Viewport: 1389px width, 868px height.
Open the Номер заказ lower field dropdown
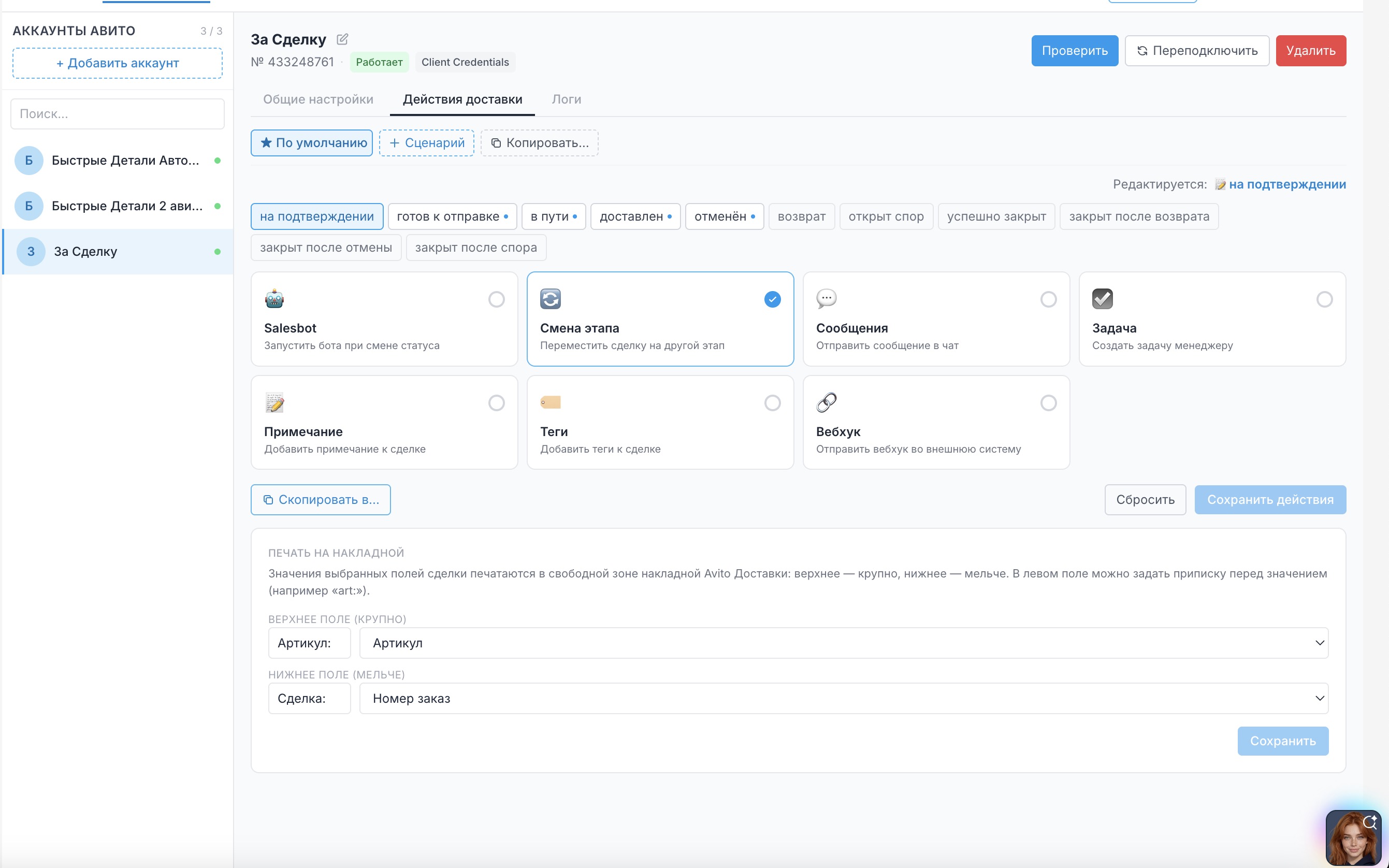[844, 698]
